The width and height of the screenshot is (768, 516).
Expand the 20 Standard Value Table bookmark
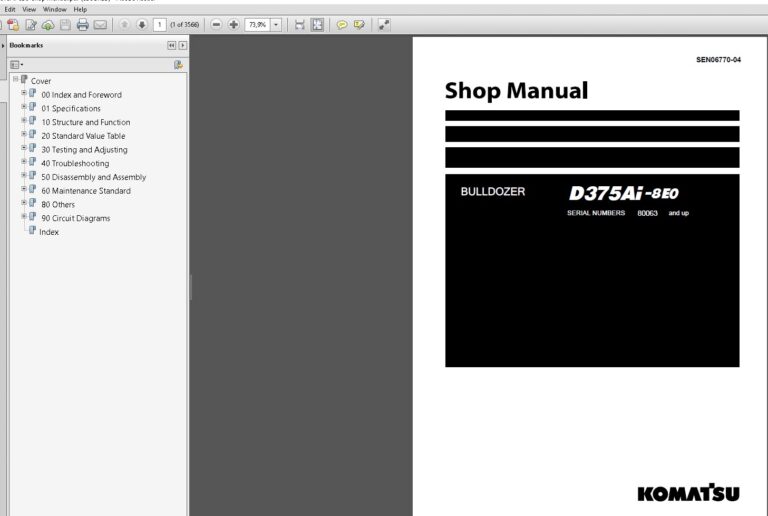(x=24, y=134)
